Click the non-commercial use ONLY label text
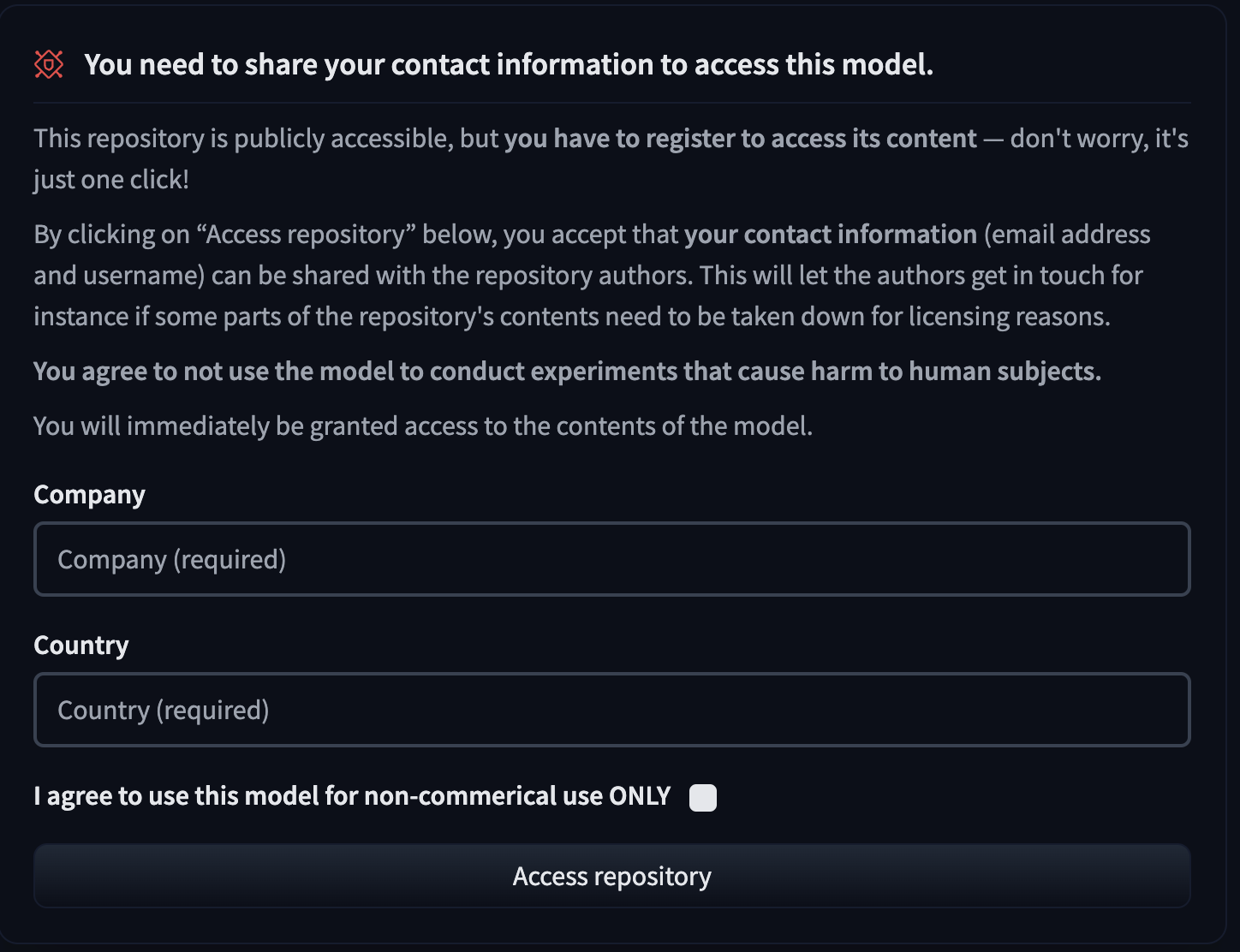 click(352, 796)
